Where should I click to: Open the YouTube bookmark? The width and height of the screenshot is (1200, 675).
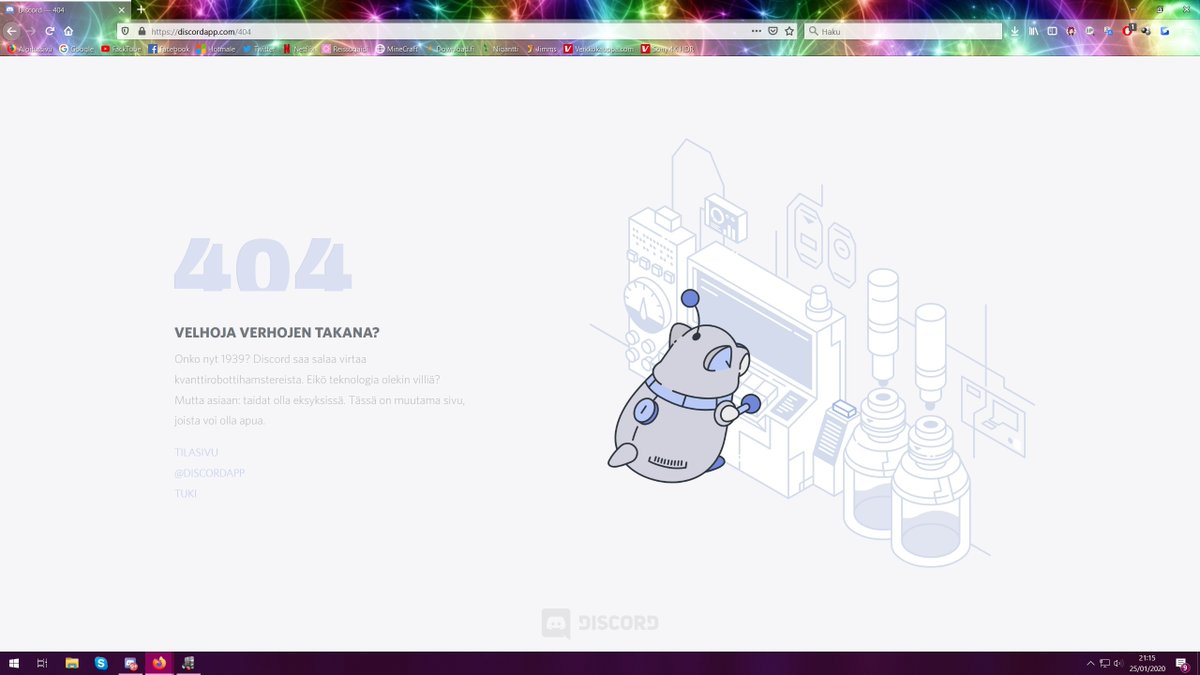[121, 48]
